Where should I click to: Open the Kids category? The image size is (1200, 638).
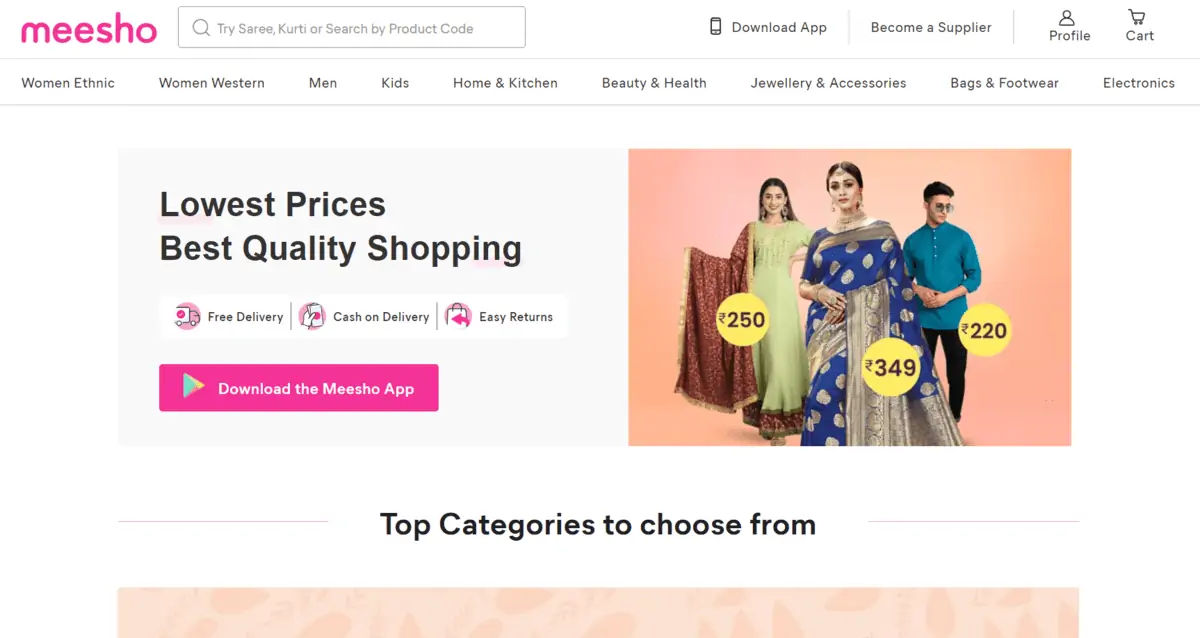point(395,83)
